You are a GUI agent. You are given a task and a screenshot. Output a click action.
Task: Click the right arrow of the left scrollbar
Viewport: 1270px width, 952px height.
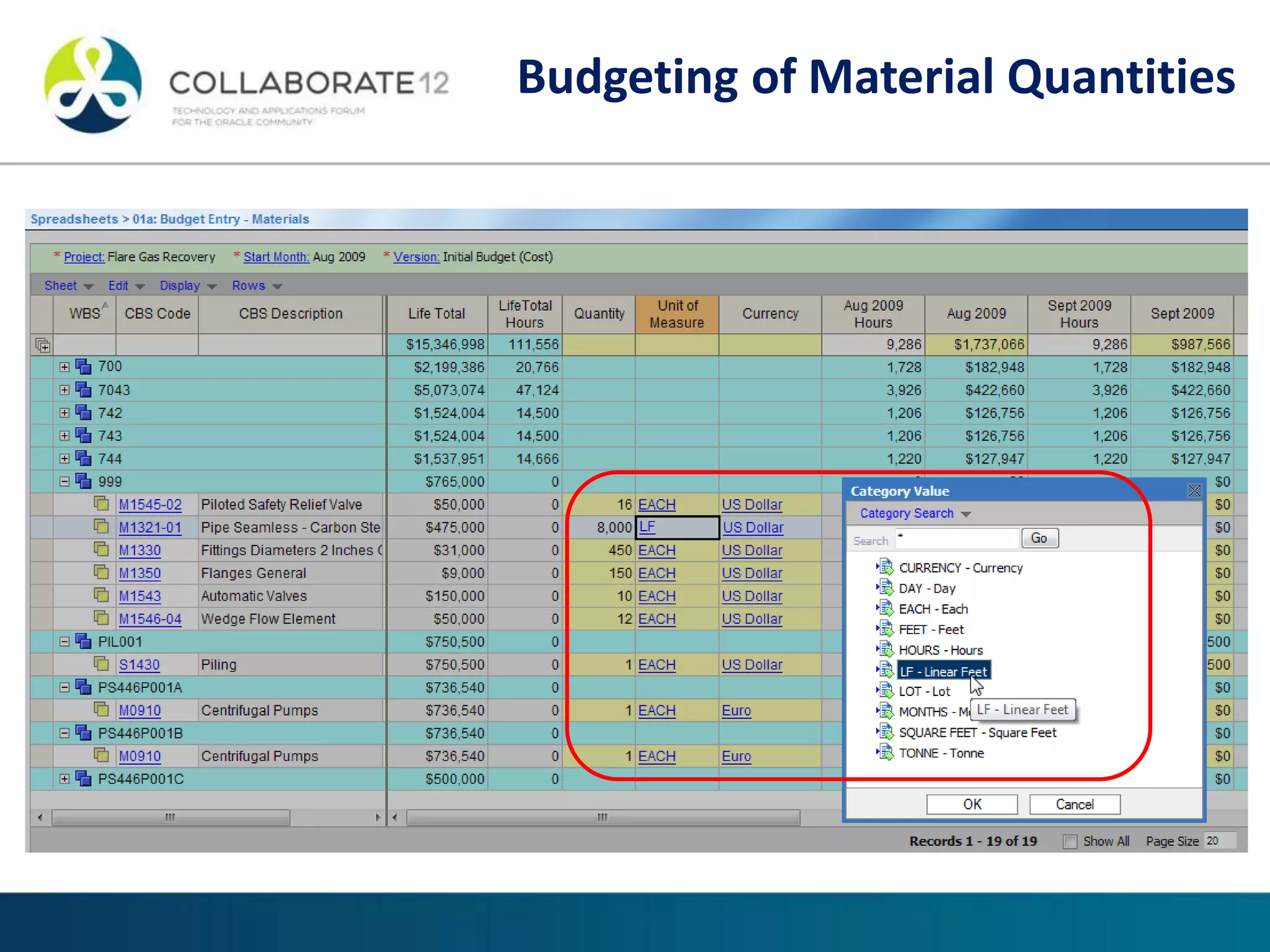pyautogui.click(x=378, y=818)
